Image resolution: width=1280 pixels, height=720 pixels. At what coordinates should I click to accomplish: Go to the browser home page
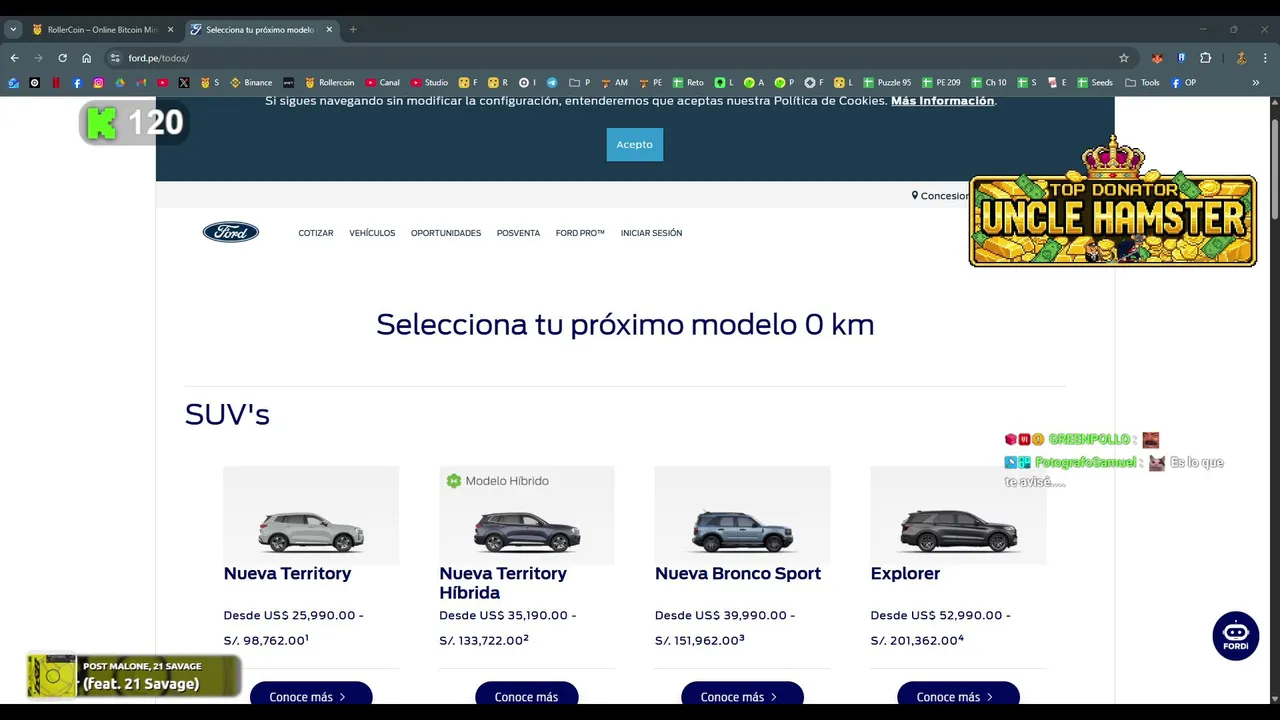point(86,58)
